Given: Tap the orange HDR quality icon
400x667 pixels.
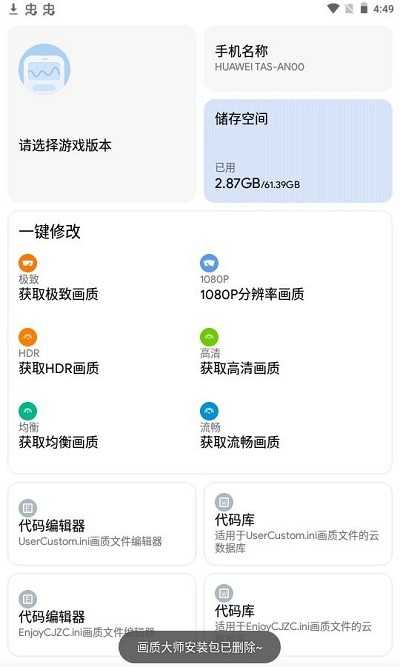Looking at the screenshot, I should tap(28, 337).
